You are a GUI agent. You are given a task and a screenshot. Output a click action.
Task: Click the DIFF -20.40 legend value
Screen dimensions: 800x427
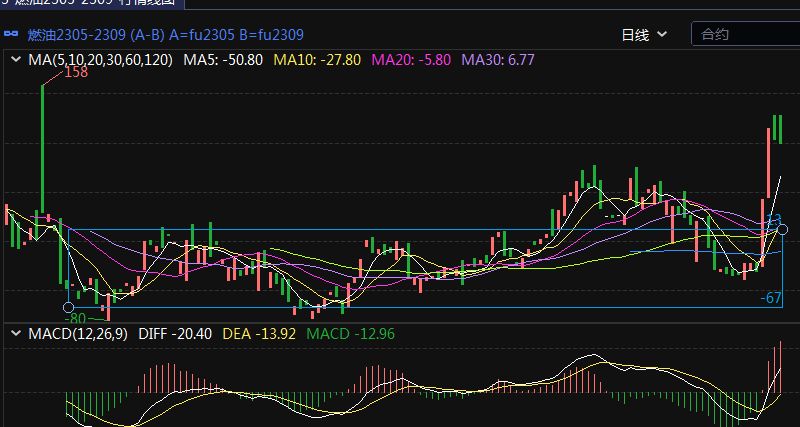point(174,333)
